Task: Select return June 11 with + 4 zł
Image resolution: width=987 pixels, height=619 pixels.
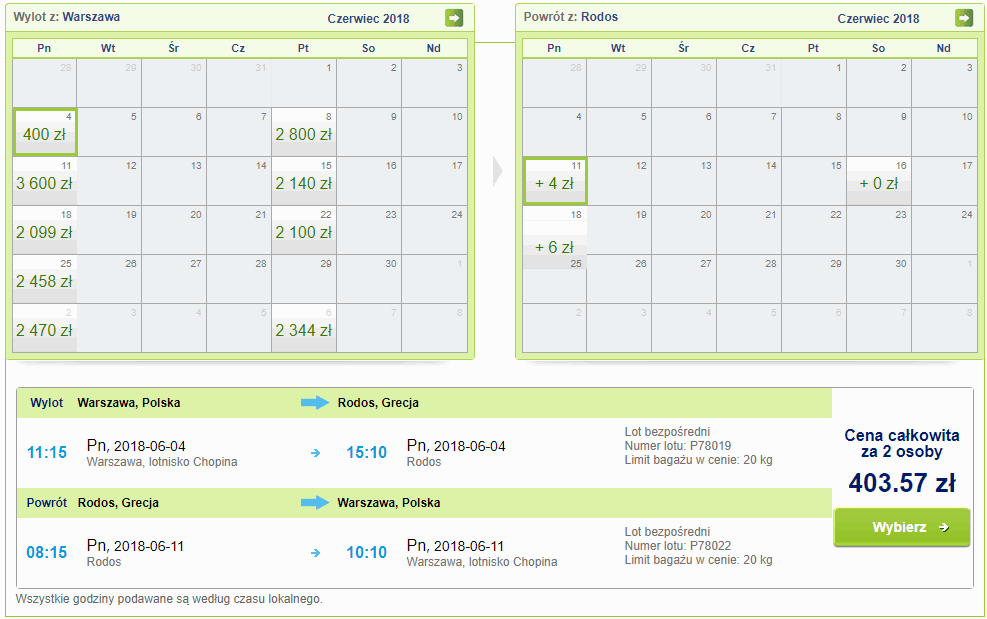Action: pyautogui.click(x=555, y=182)
